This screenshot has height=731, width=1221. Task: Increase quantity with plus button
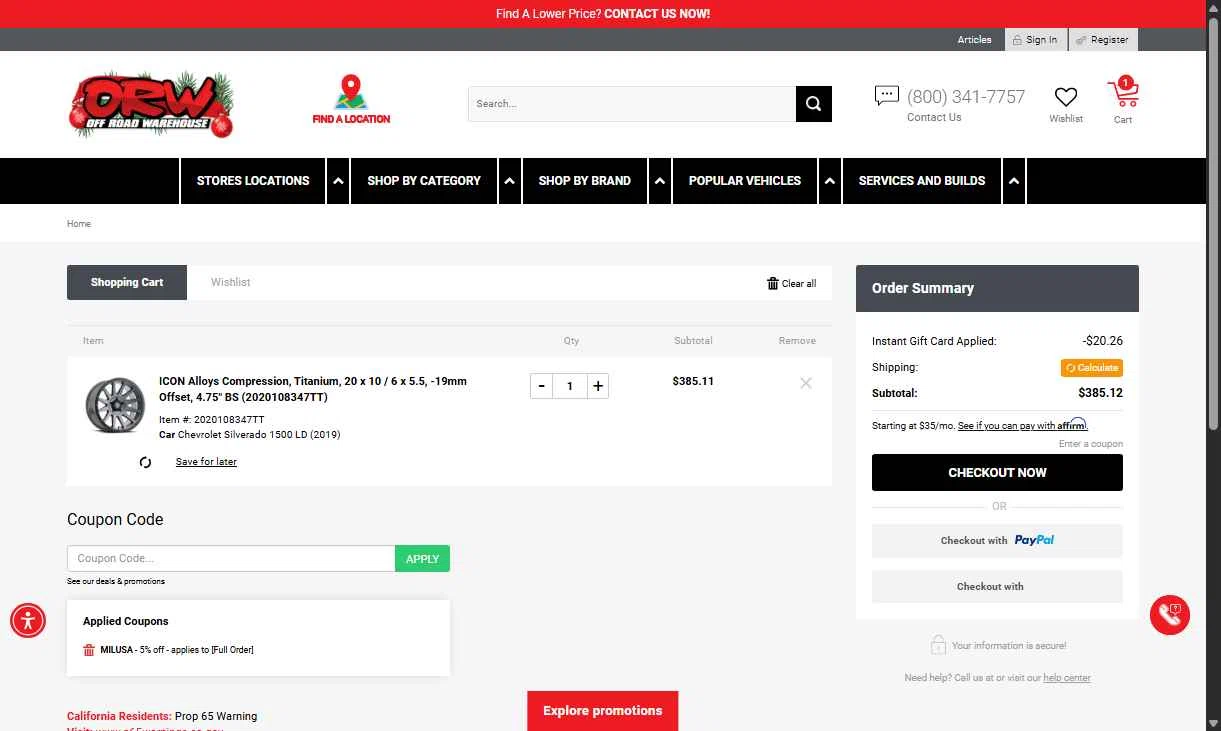click(598, 386)
